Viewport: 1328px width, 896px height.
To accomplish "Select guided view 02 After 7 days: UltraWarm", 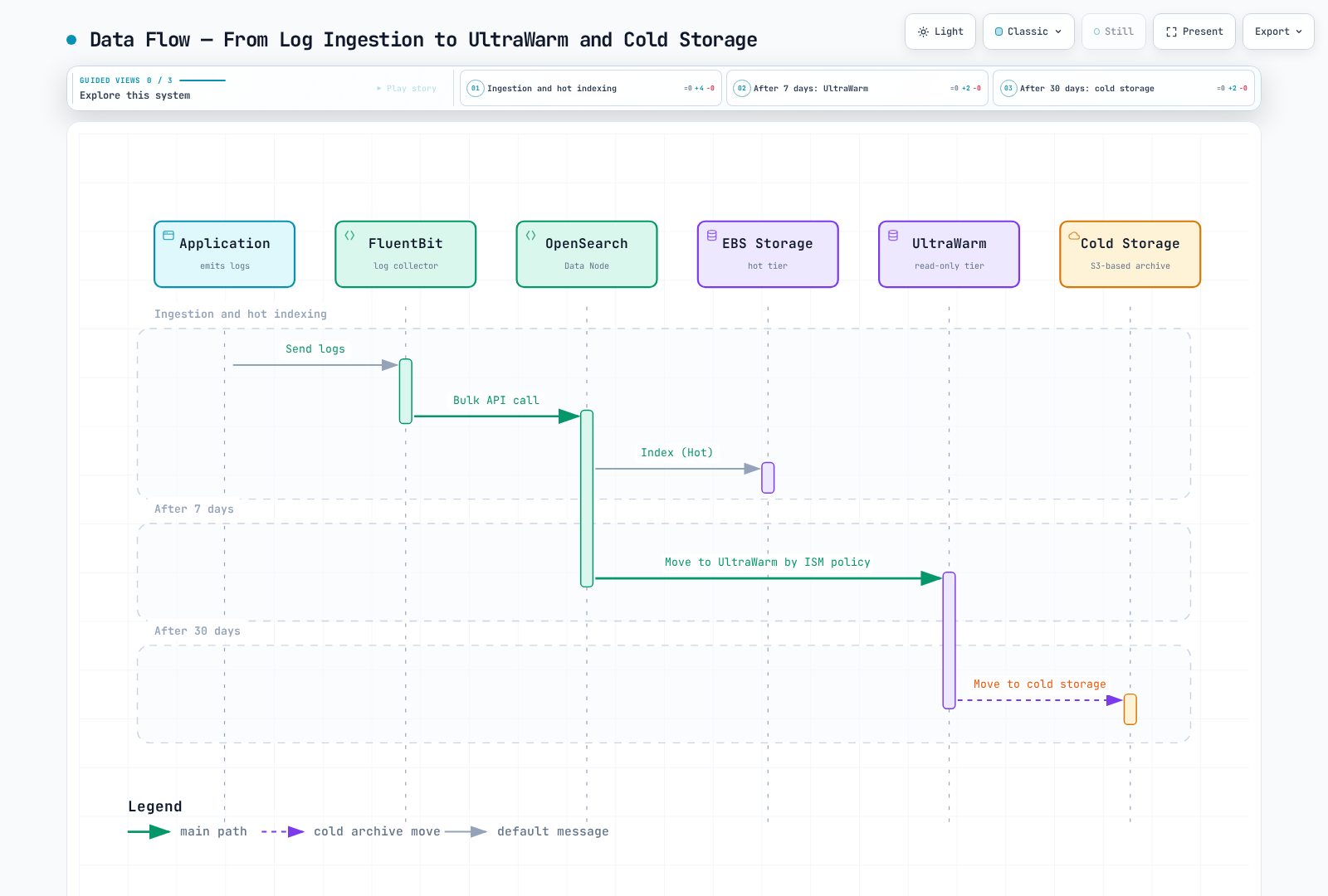I will coord(857,88).
